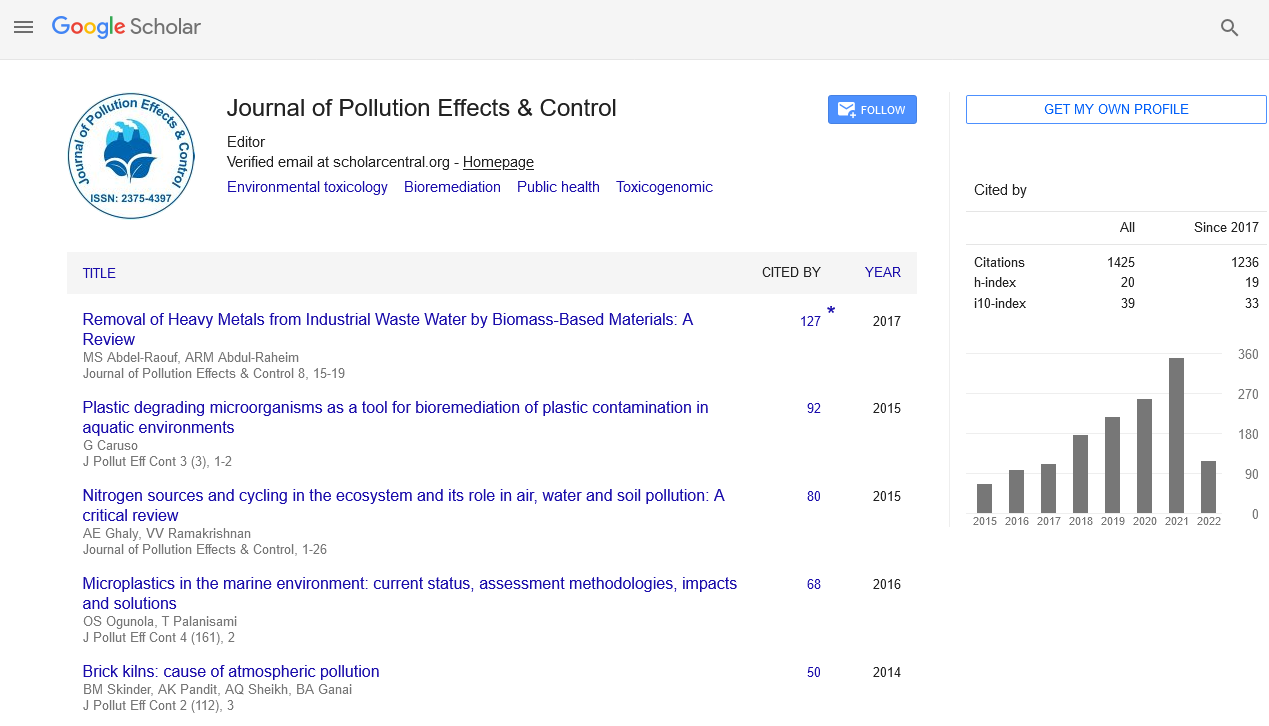
Task: Click the 2020 bar in citations chart
Action: click(1144, 456)
